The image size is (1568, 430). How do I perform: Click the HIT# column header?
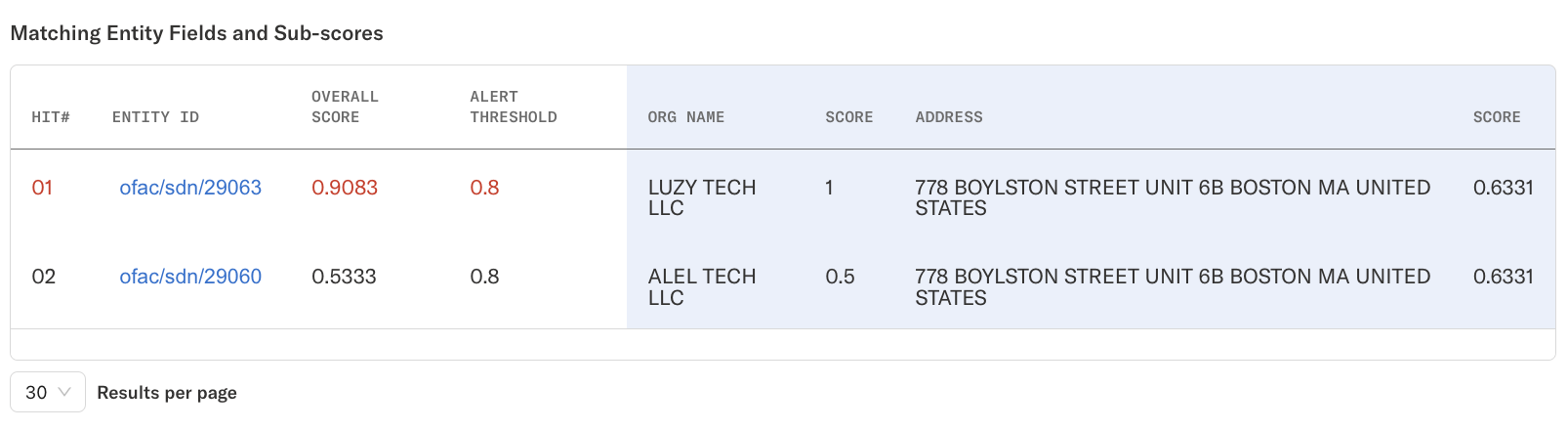[x=51, y=117]
